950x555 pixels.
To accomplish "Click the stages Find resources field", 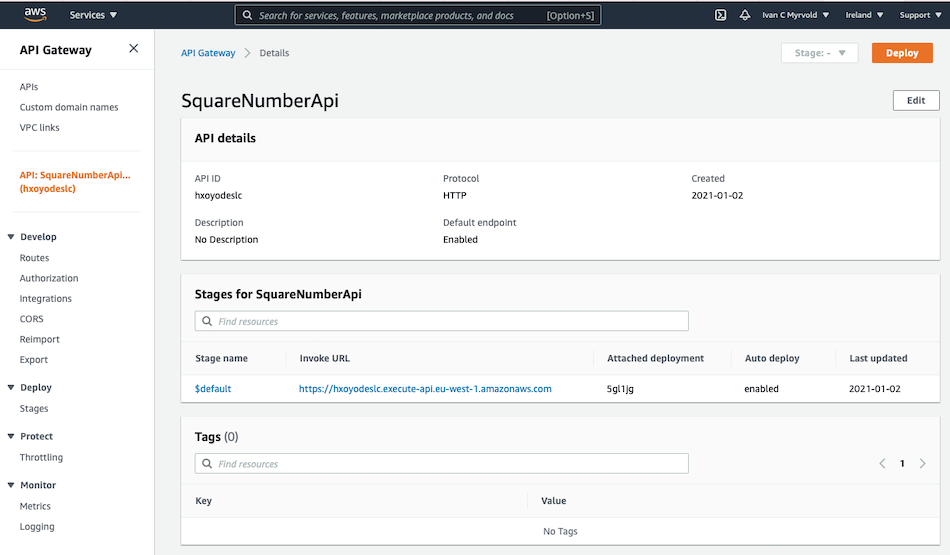I will [x=442, y=321].
